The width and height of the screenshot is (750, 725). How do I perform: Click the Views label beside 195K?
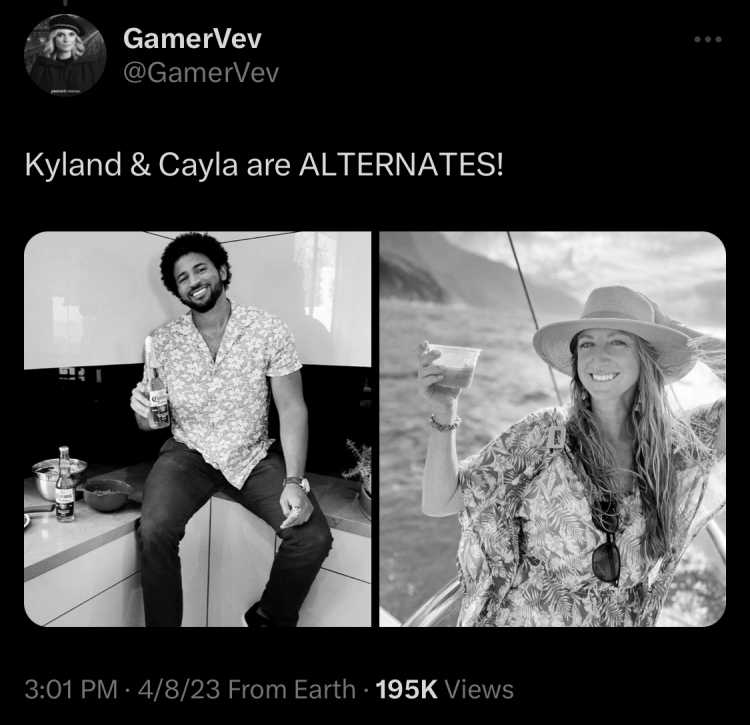(x=479, y=690)
